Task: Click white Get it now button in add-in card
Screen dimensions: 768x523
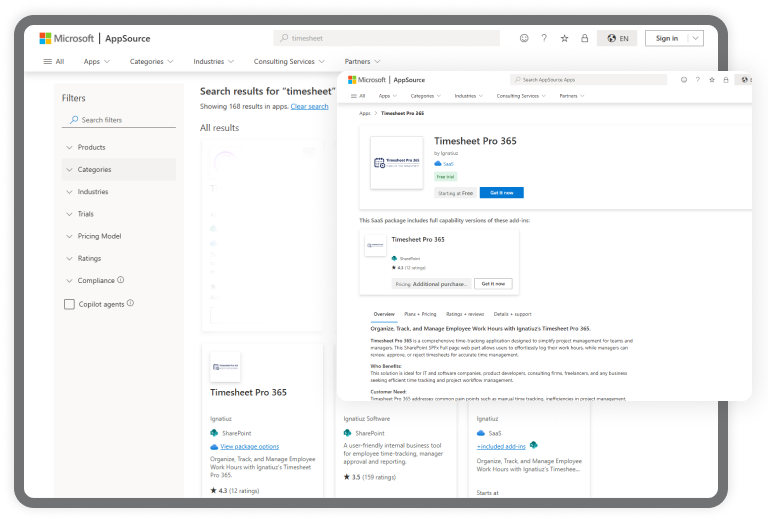Action: [x=493, y=284]
